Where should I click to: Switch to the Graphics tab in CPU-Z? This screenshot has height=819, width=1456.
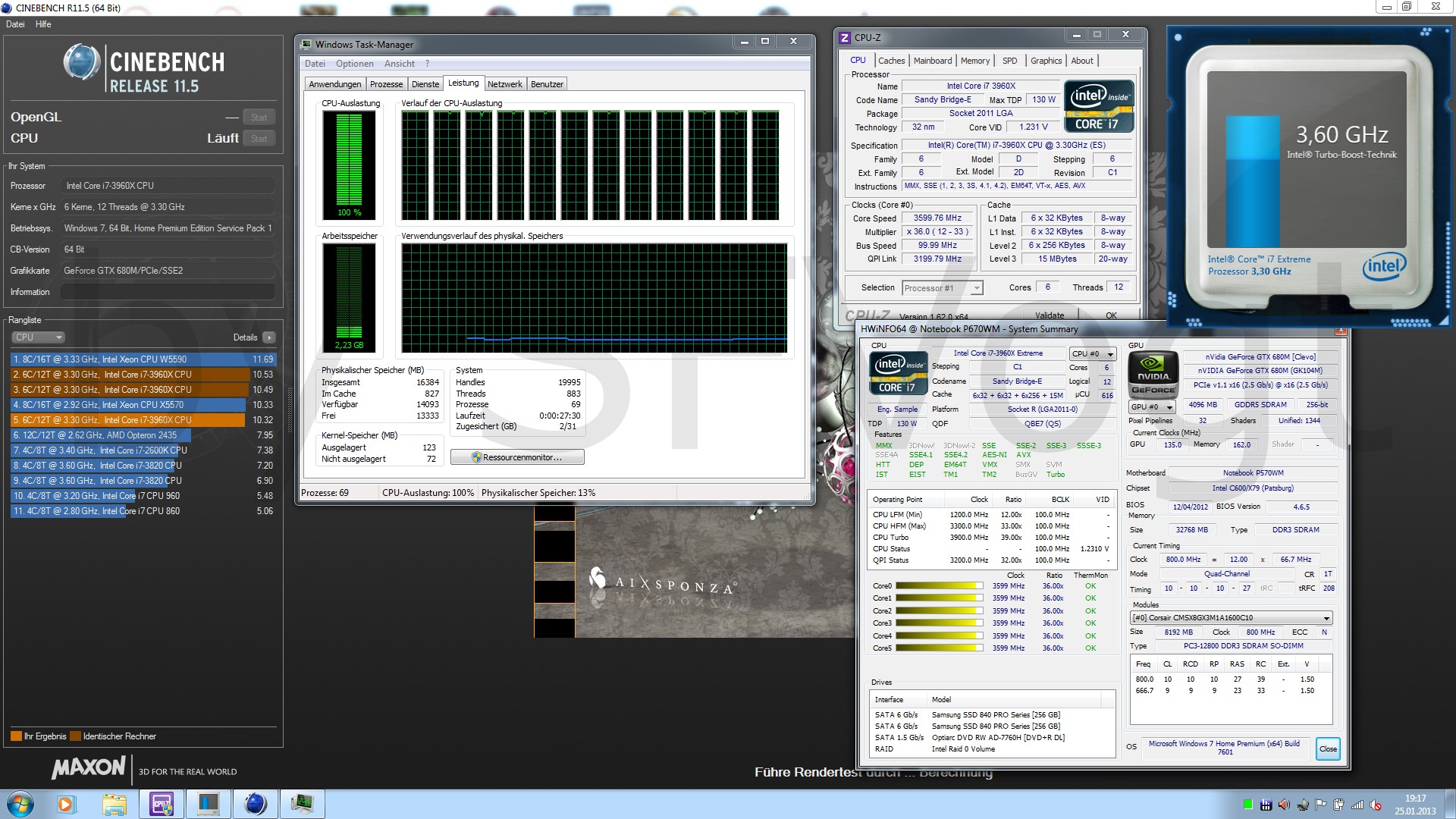click(1046, 61)
